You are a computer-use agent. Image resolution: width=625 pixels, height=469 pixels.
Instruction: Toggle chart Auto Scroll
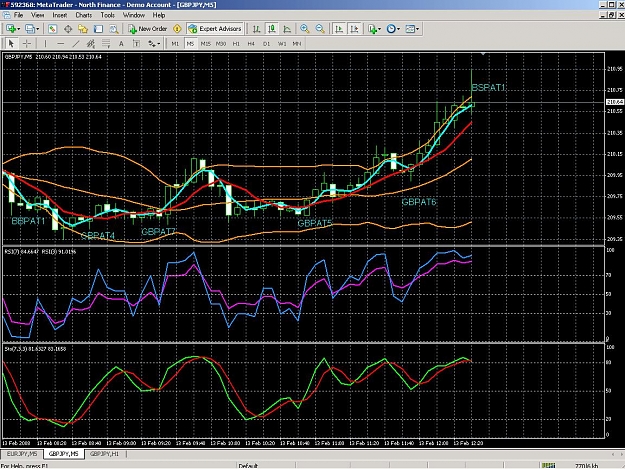point(339,29)
